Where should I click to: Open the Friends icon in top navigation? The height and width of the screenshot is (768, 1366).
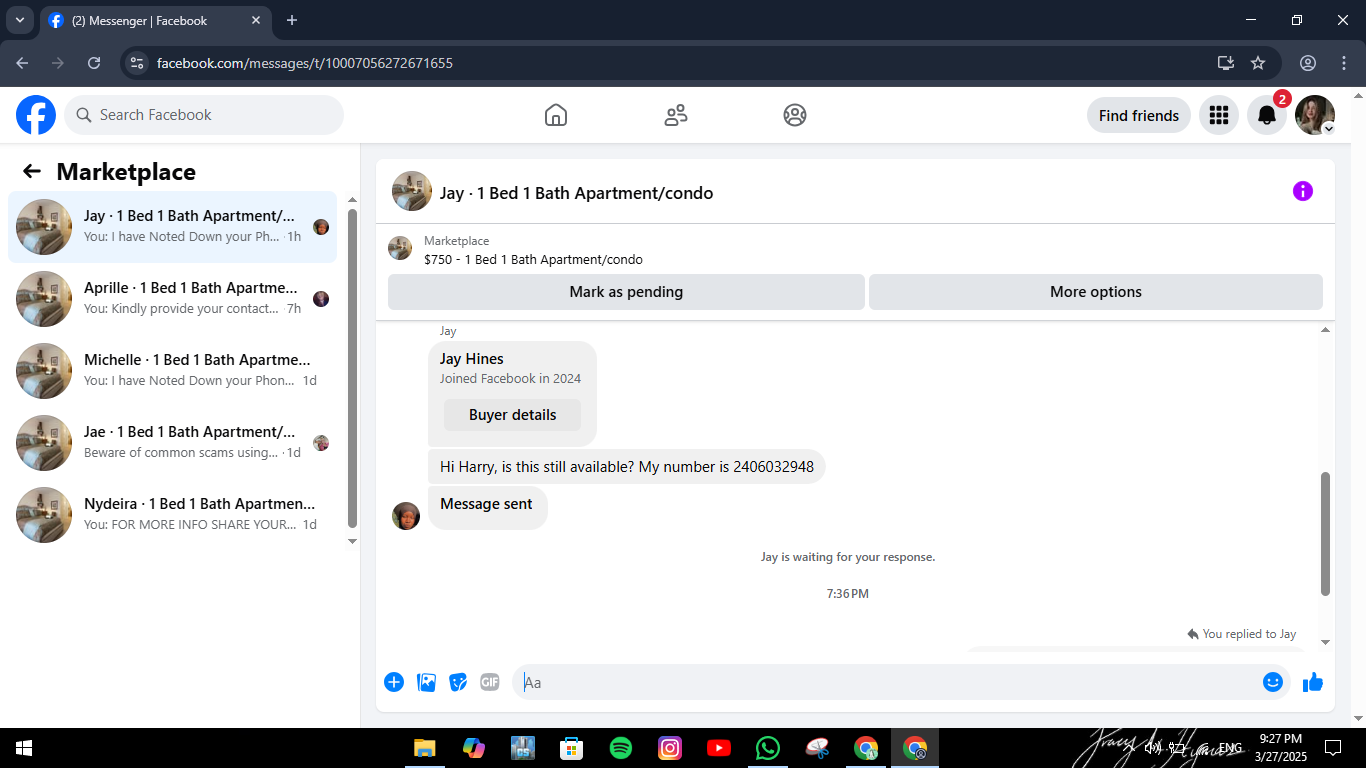tap(676, 115)
